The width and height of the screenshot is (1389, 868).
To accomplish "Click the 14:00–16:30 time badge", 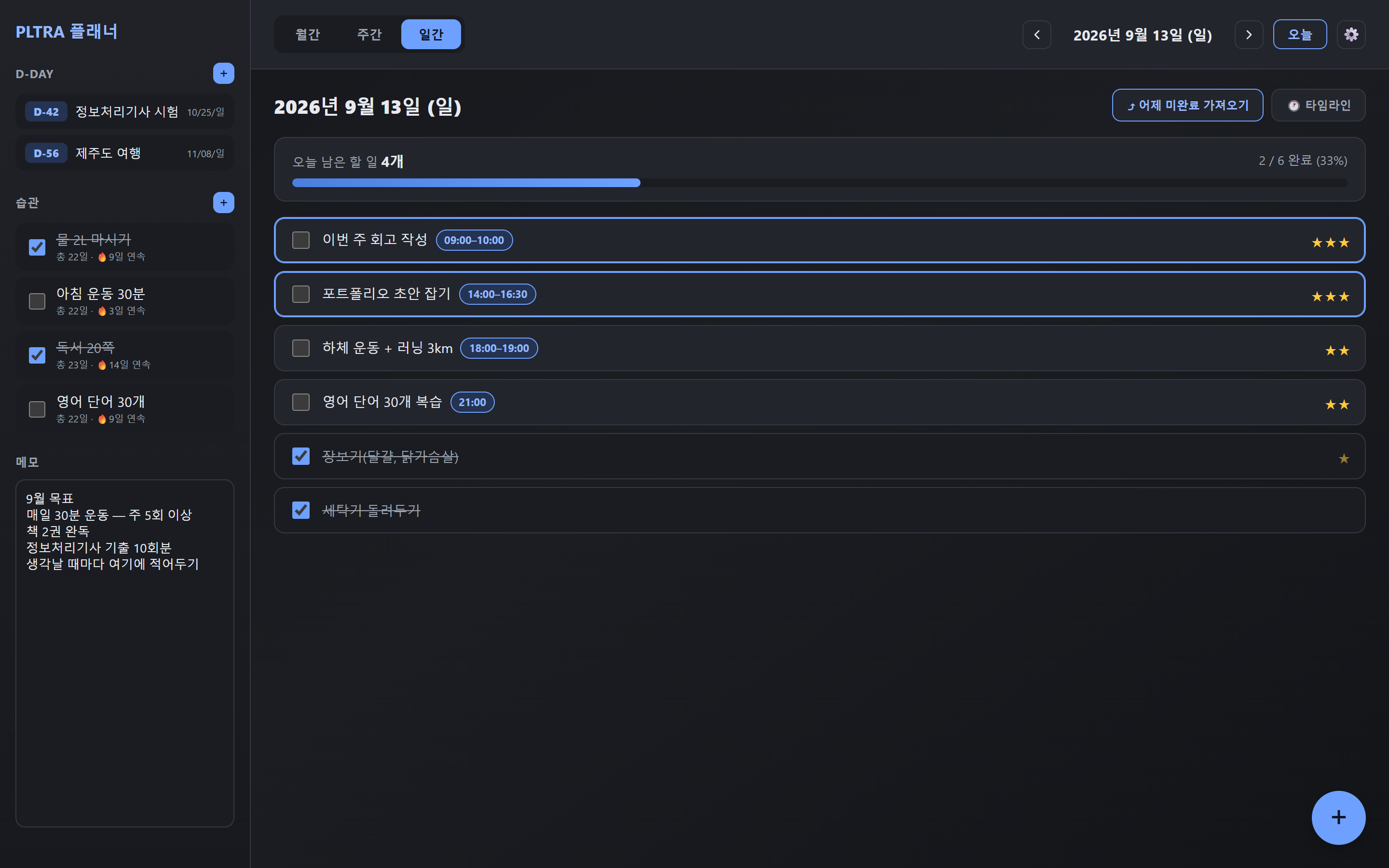I will (497, 294).
